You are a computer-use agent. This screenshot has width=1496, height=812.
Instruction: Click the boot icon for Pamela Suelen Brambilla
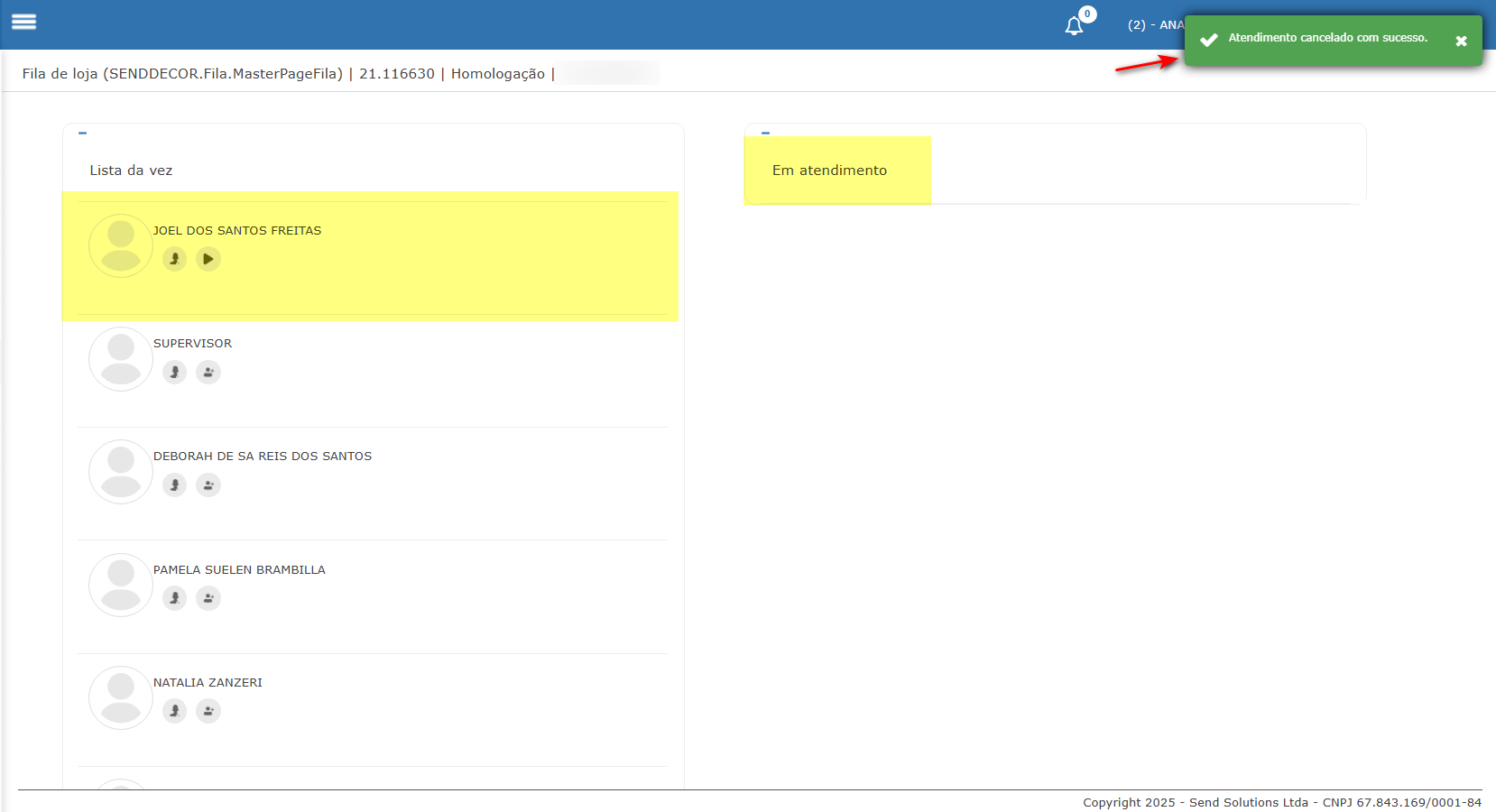[174, 598]
